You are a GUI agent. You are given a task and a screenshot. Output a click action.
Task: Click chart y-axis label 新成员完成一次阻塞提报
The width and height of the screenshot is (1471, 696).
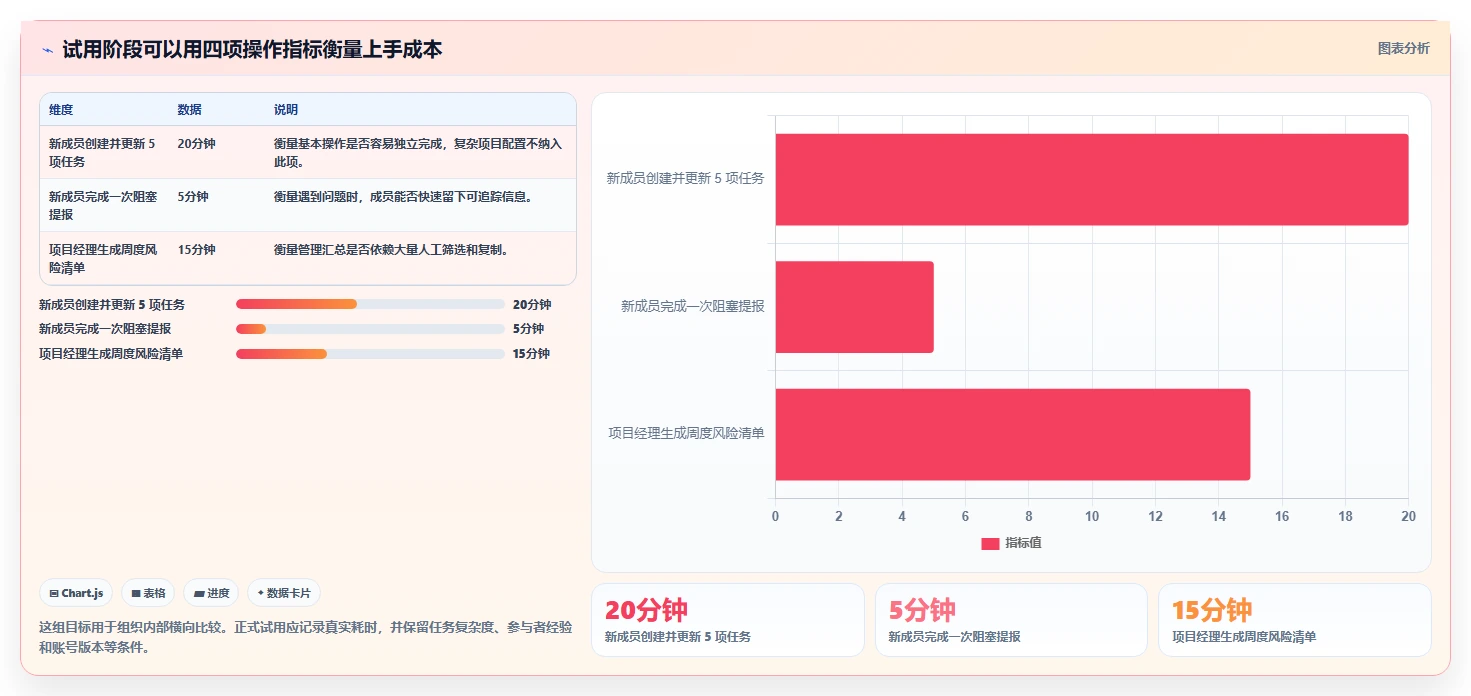pos(692,307)
